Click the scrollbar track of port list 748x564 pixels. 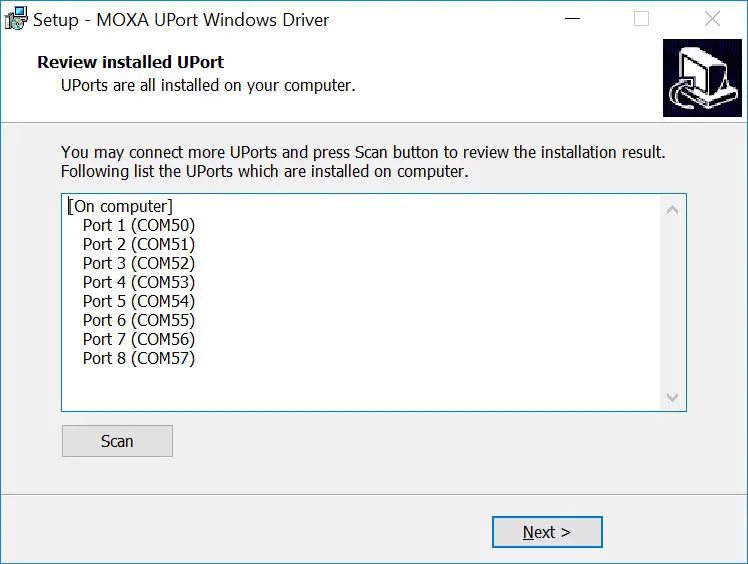click(673, 300)
